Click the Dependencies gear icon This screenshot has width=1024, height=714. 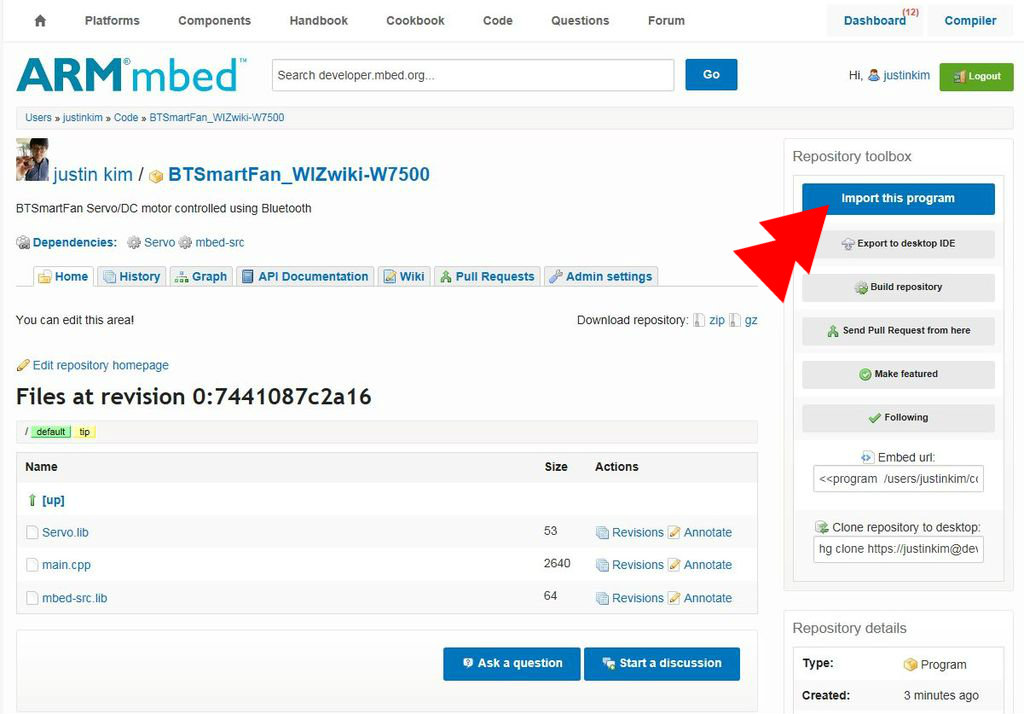[24, 243]
